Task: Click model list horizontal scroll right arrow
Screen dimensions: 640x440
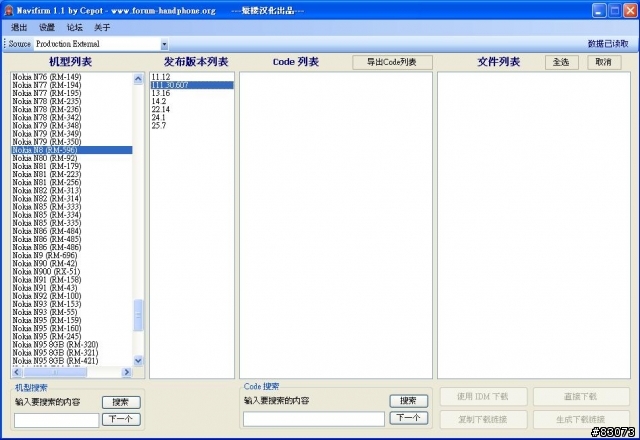Action: point(127,372)
